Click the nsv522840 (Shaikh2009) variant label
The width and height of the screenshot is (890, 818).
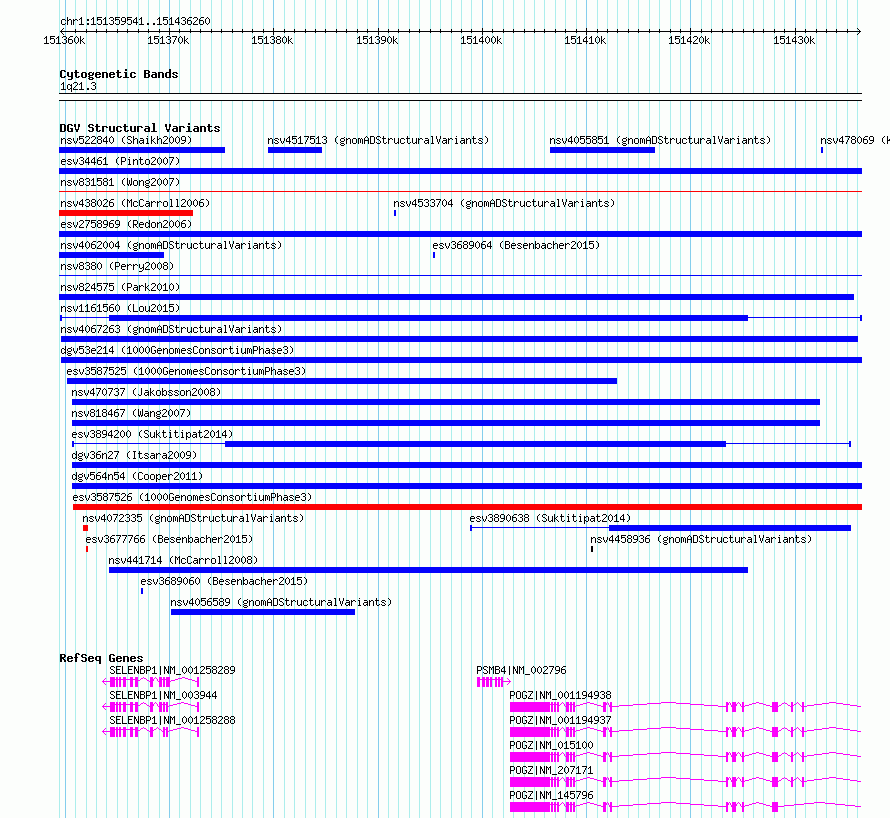pos(126,140)
